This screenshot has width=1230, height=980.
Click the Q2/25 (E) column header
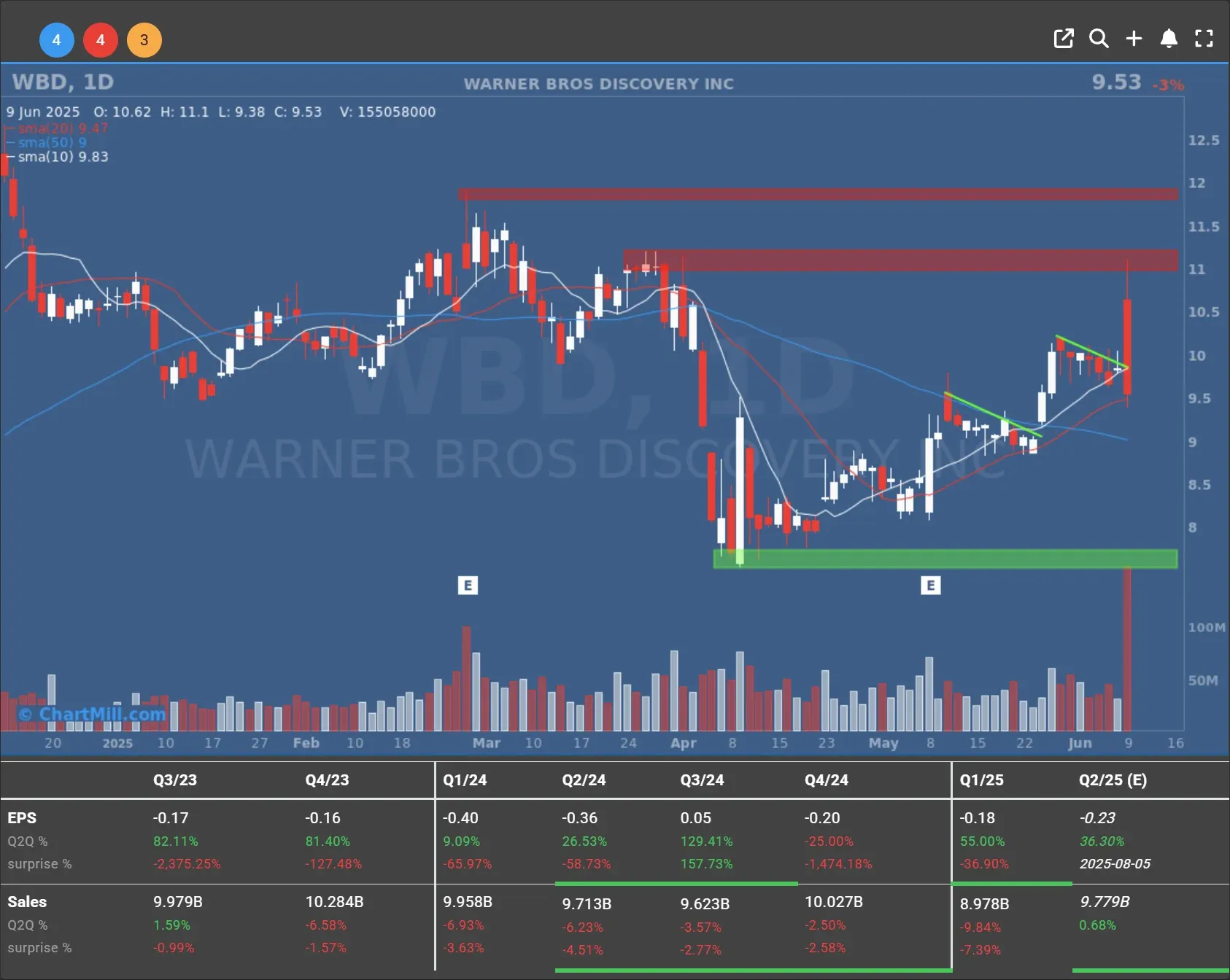point(1113,780)
